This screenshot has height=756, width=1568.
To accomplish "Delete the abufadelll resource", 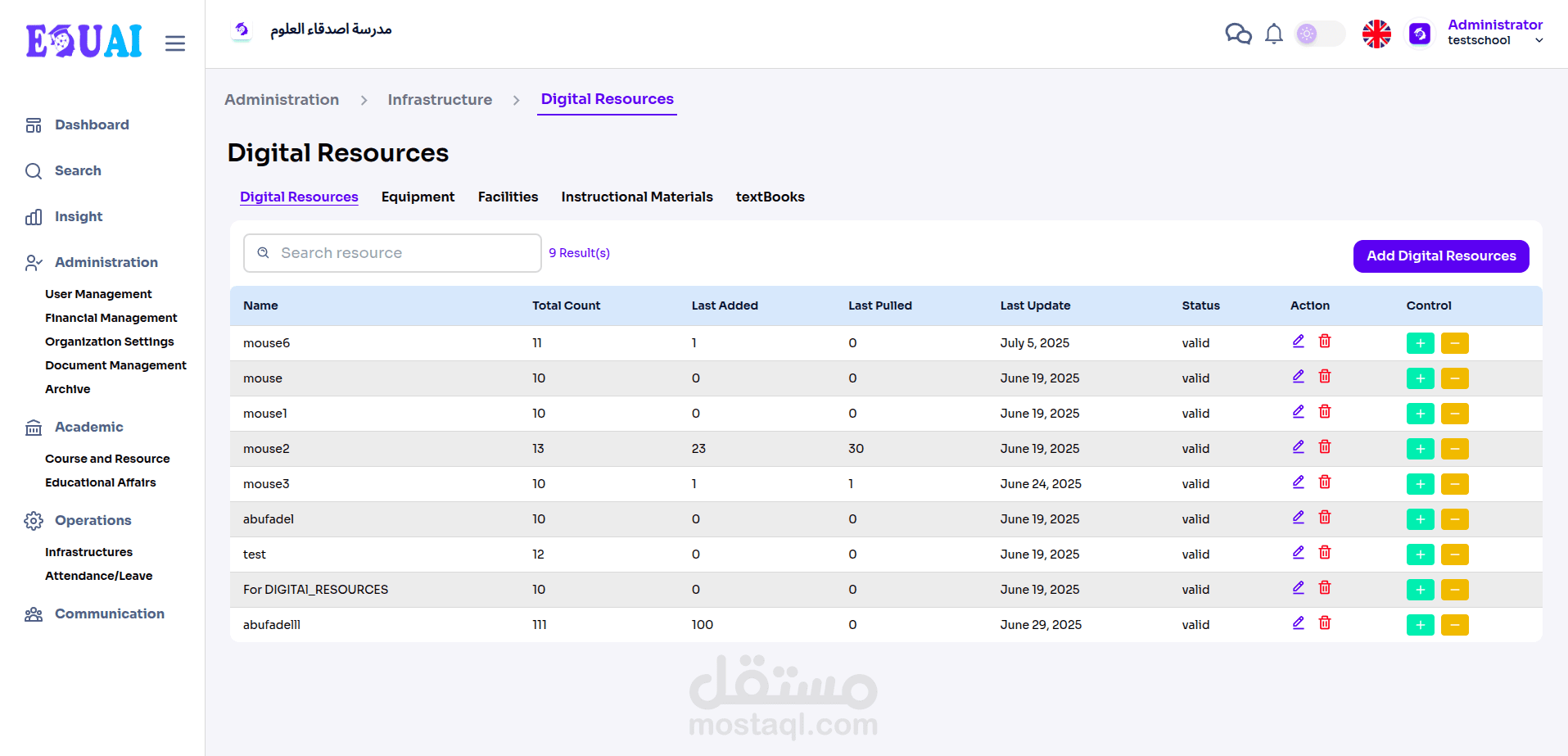I will 1325,623.
